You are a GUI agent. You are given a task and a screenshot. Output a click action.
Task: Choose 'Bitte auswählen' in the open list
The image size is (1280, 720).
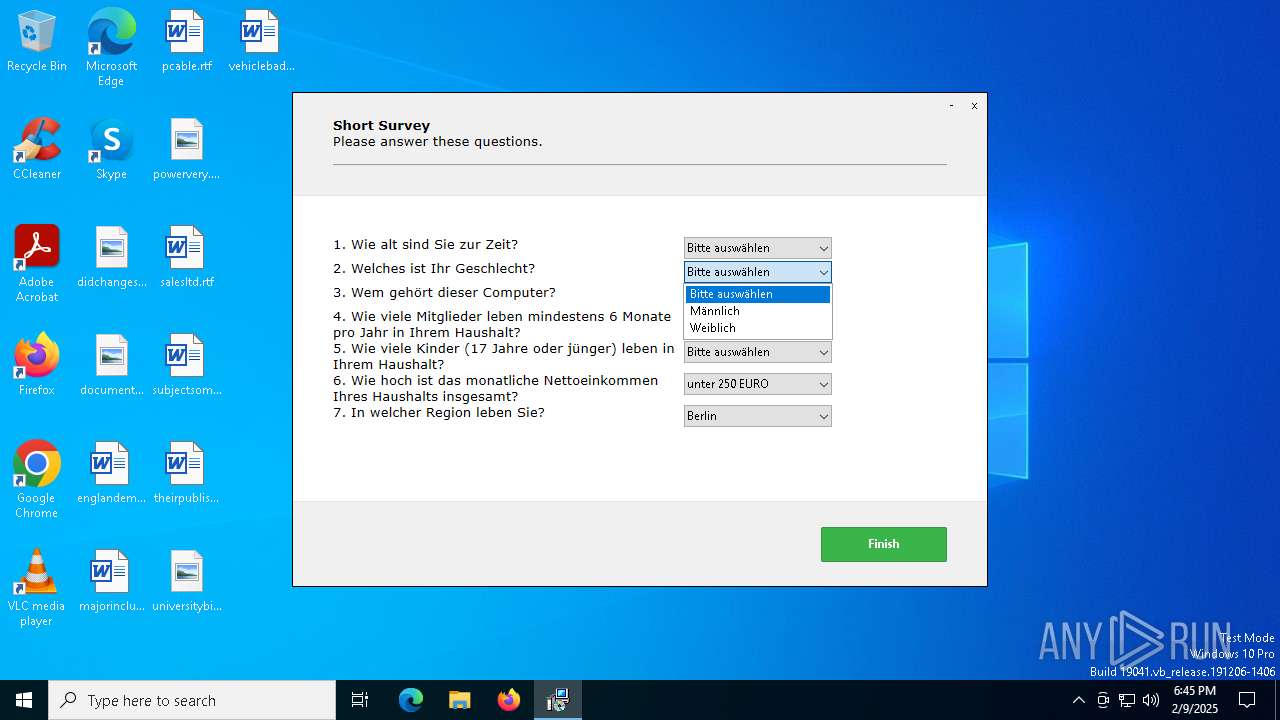758,294
